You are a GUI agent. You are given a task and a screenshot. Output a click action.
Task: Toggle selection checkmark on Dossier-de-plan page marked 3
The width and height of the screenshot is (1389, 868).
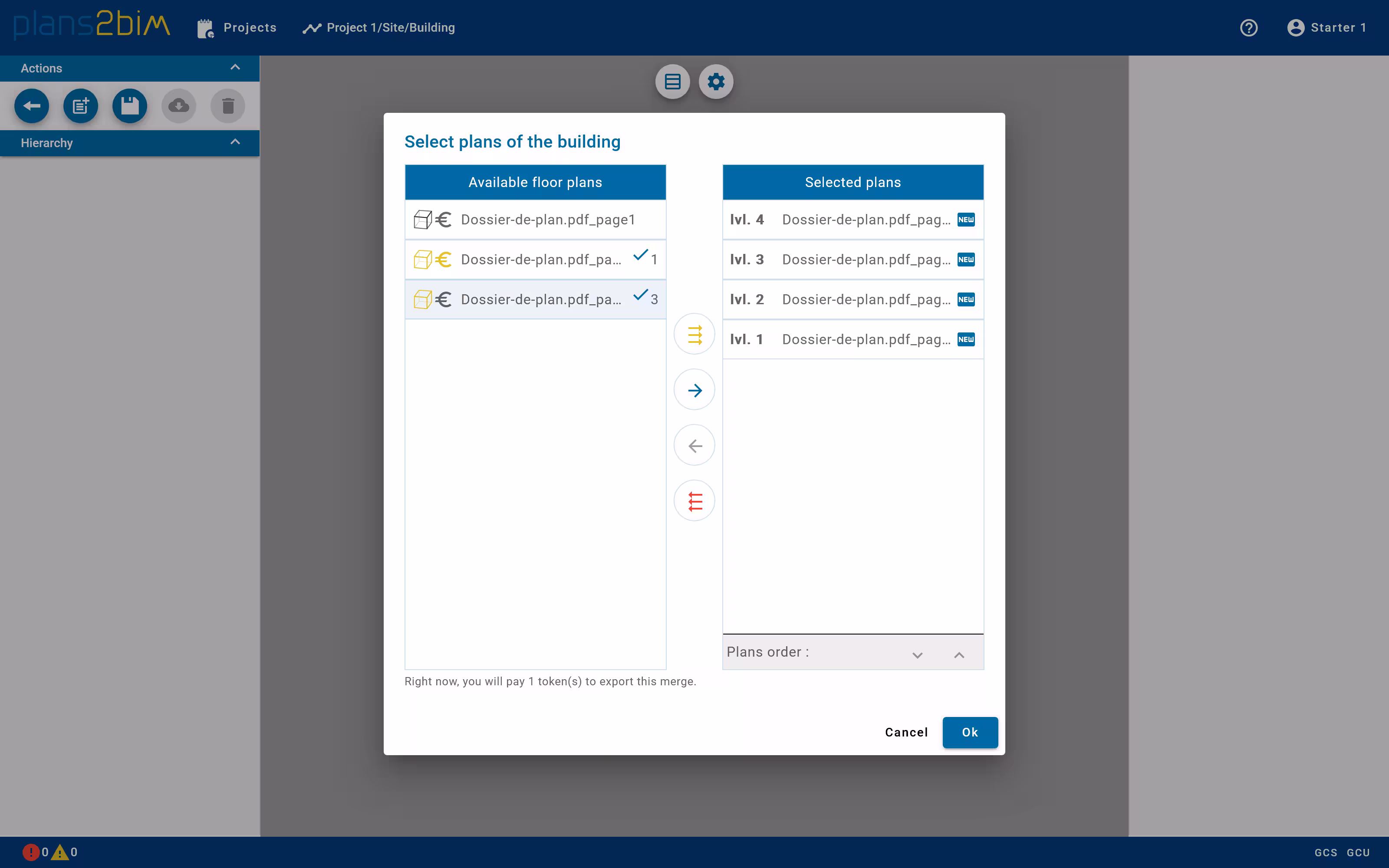[x=640, y=297]
